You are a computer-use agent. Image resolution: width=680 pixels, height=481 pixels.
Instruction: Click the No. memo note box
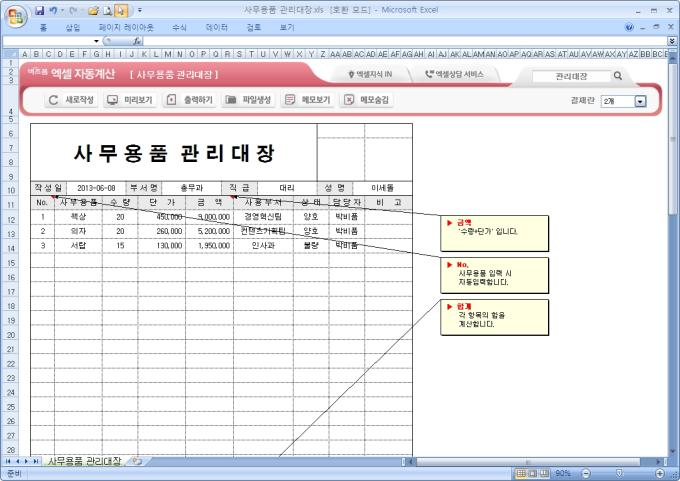pos(494,275)
